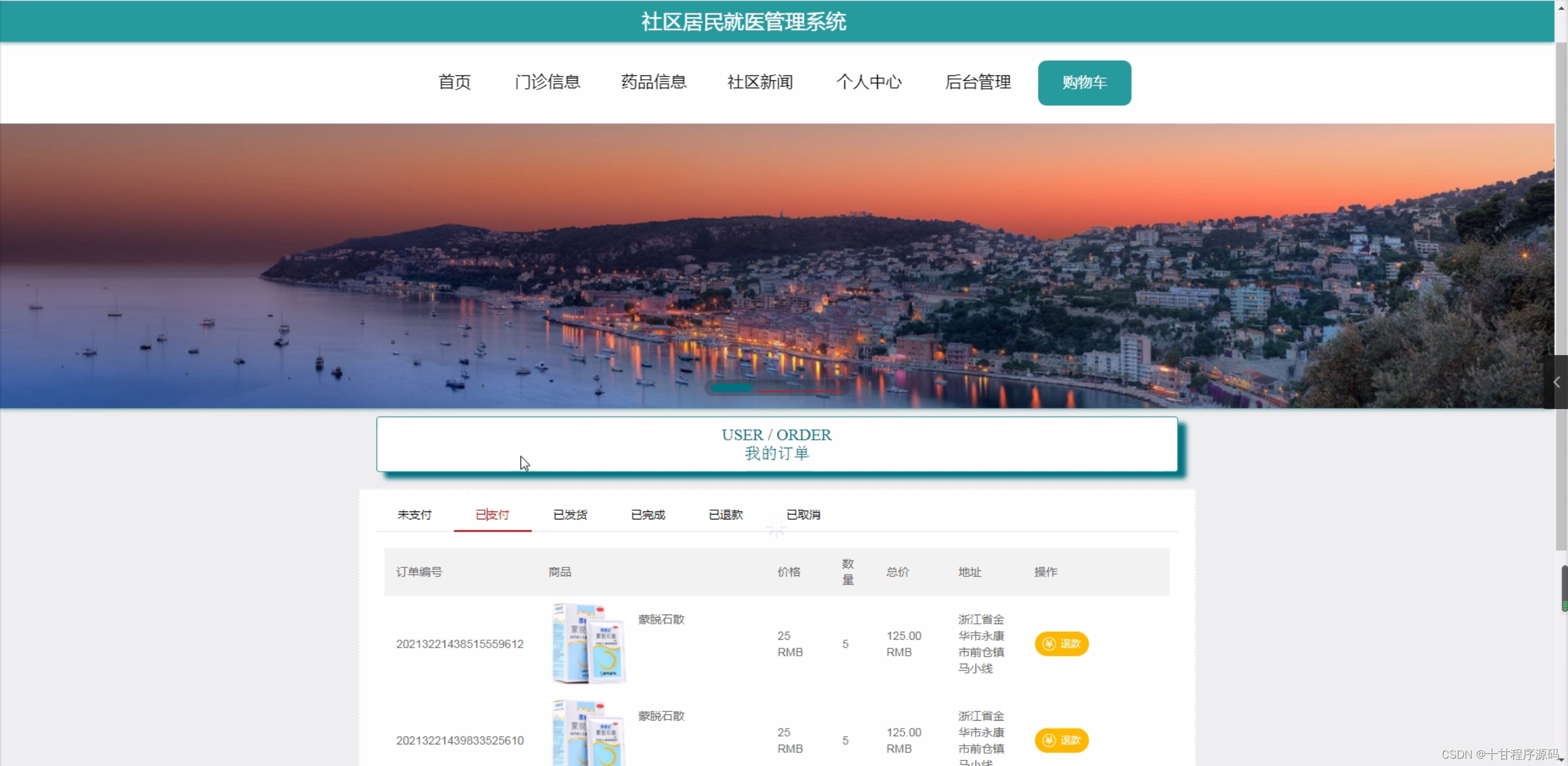This screenshot has width=1568, height=766.
Task: Visit 社区新闻 from the navigation bar
Action: pos(760,82)
